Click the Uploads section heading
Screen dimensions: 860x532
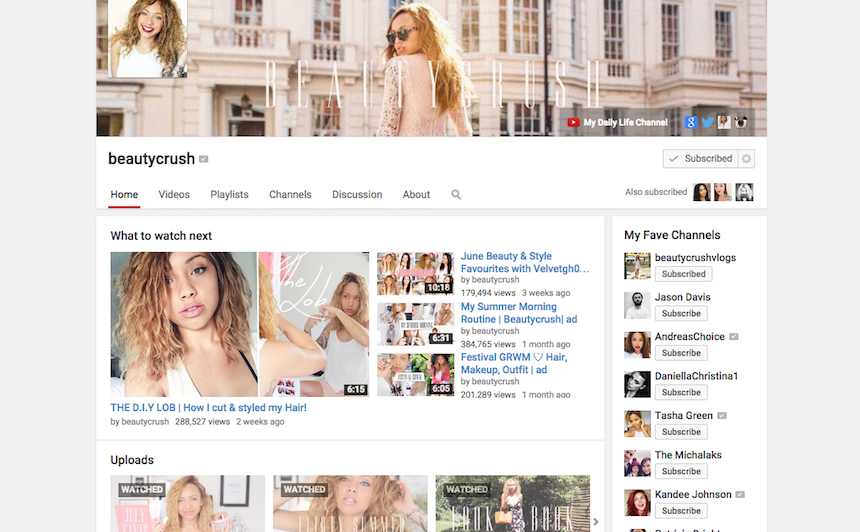[x=132, y=460]
